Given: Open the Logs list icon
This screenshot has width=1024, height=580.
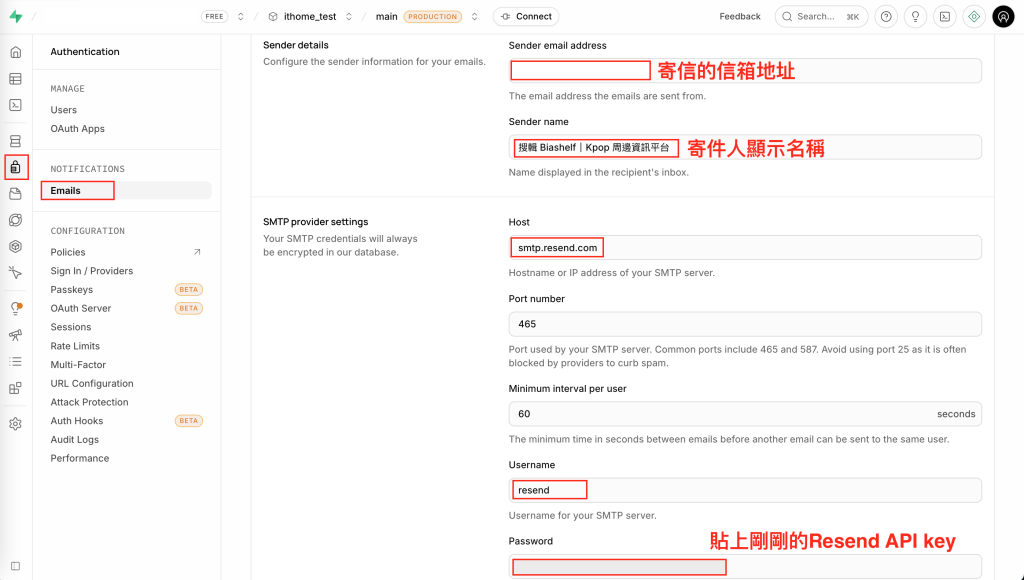Looking at the screenshot, I should pos(16,361).
